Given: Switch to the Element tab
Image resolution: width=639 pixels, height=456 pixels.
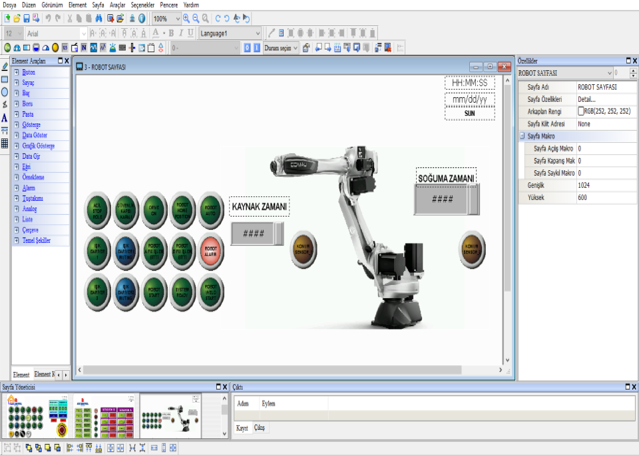Looking at the screenshot, I should coord(20,374).
